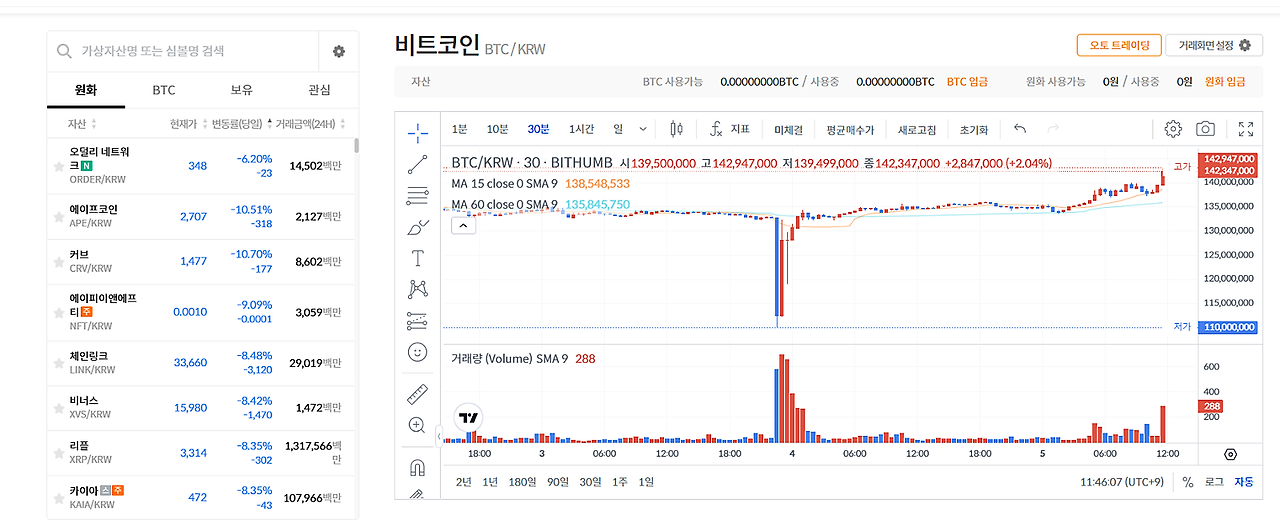Set the chart range to 2년
Image resolution: width=1280 pixels, height=531 pixels.
tap(463, 482)
